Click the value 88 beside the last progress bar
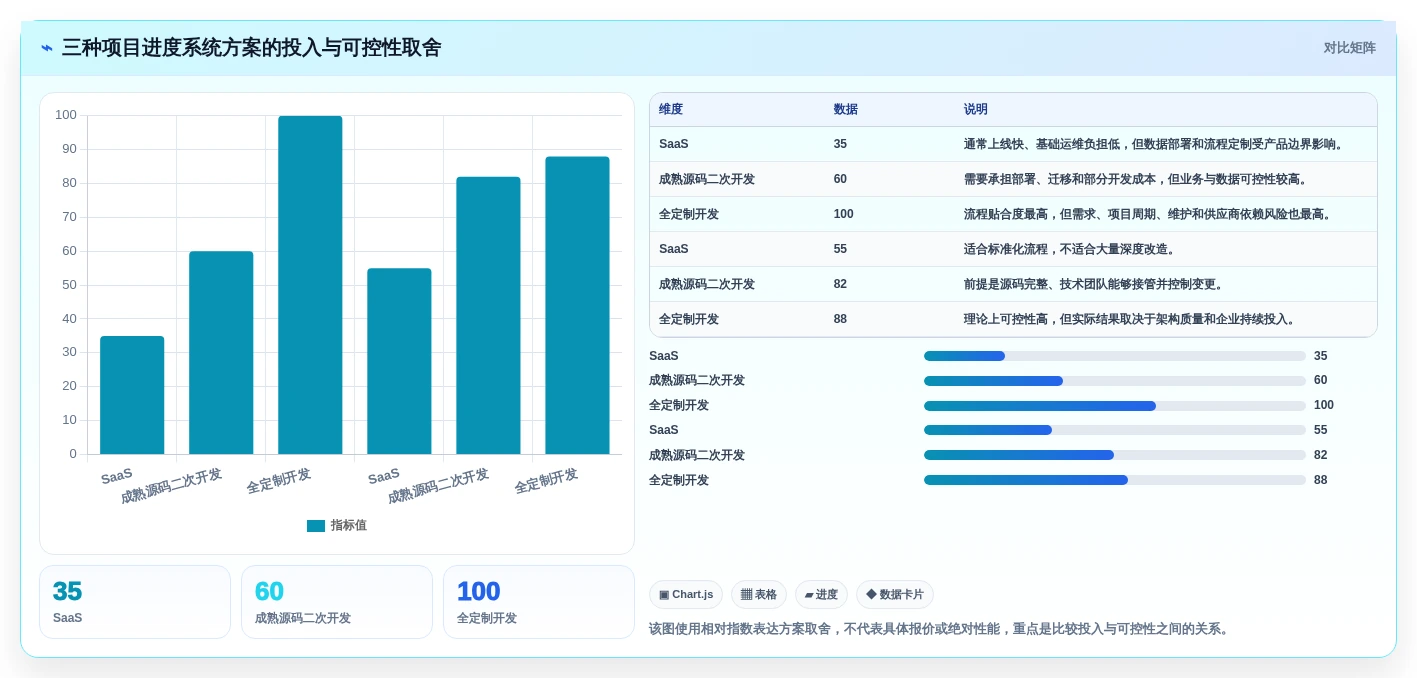Screen dimensions: 1417x678 point(1321,480)
